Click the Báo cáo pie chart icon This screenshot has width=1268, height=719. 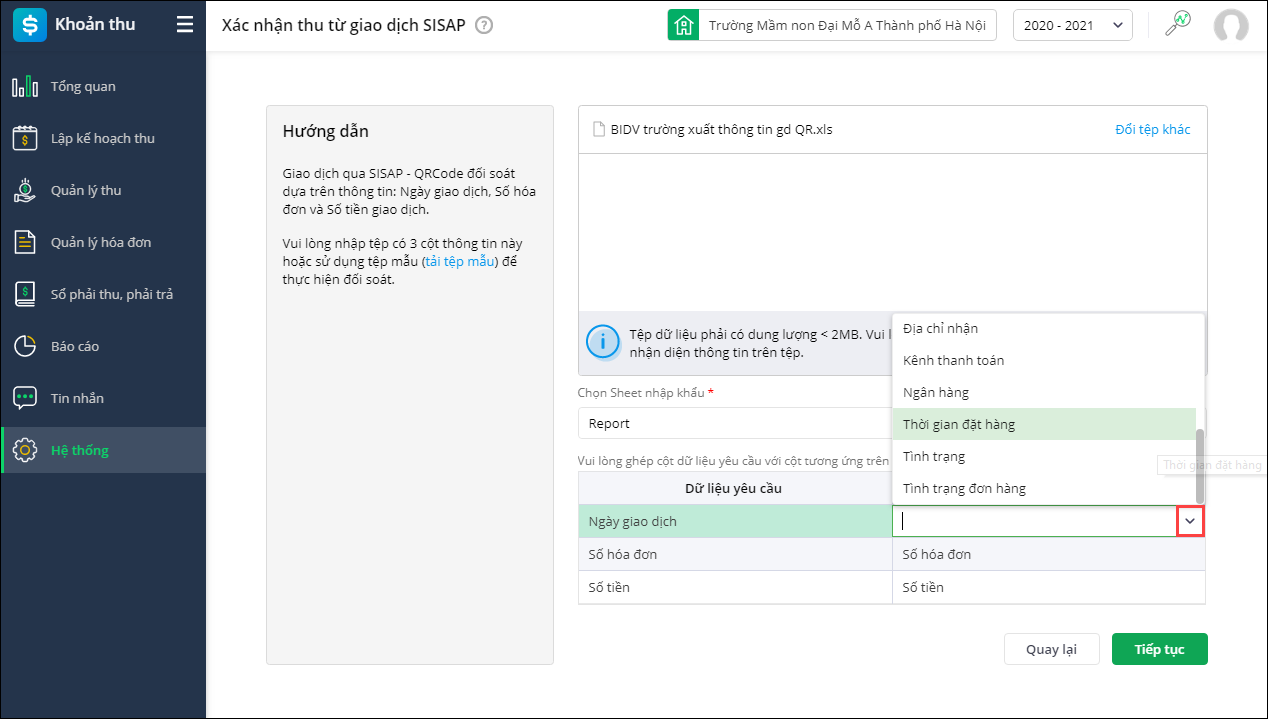coord(25,346)
